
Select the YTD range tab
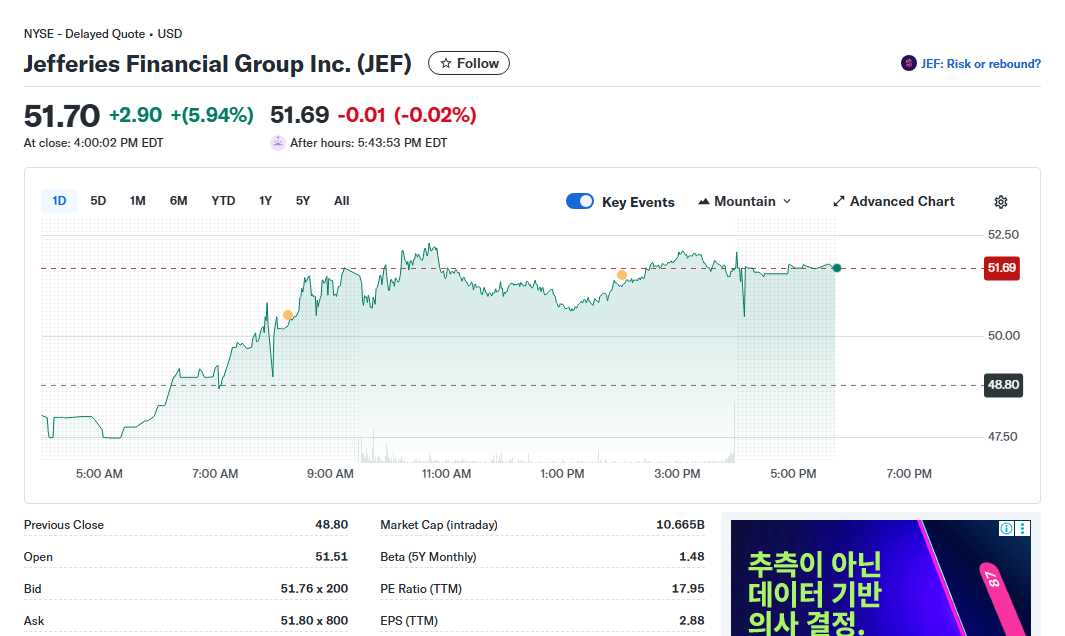pyautogui.click(x=223, y=201)
